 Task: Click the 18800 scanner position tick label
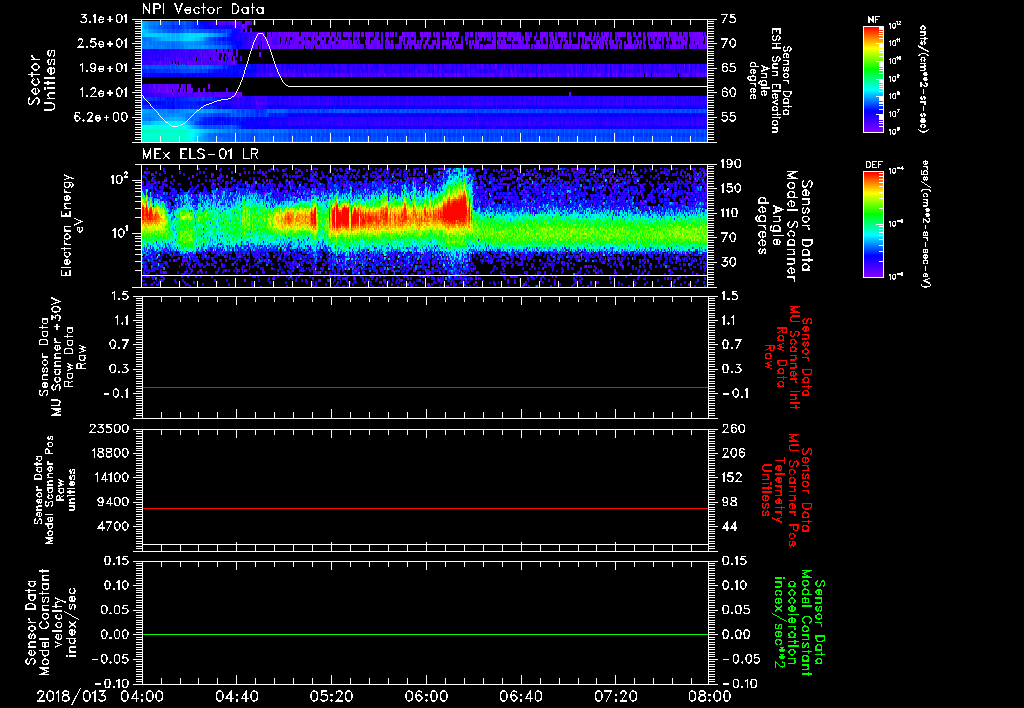click(x=109, y=453)
